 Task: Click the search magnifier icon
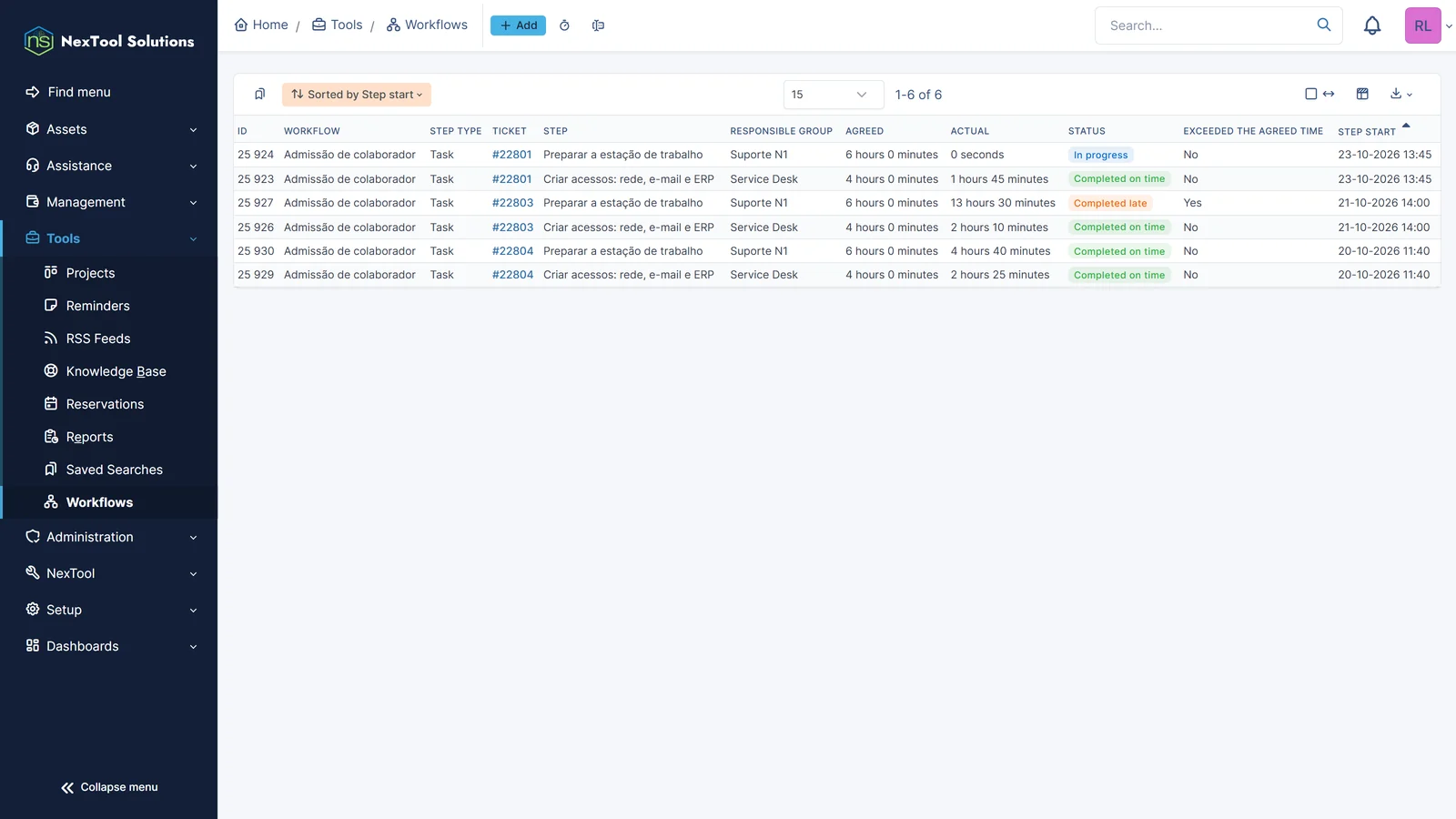(1324, 25)
